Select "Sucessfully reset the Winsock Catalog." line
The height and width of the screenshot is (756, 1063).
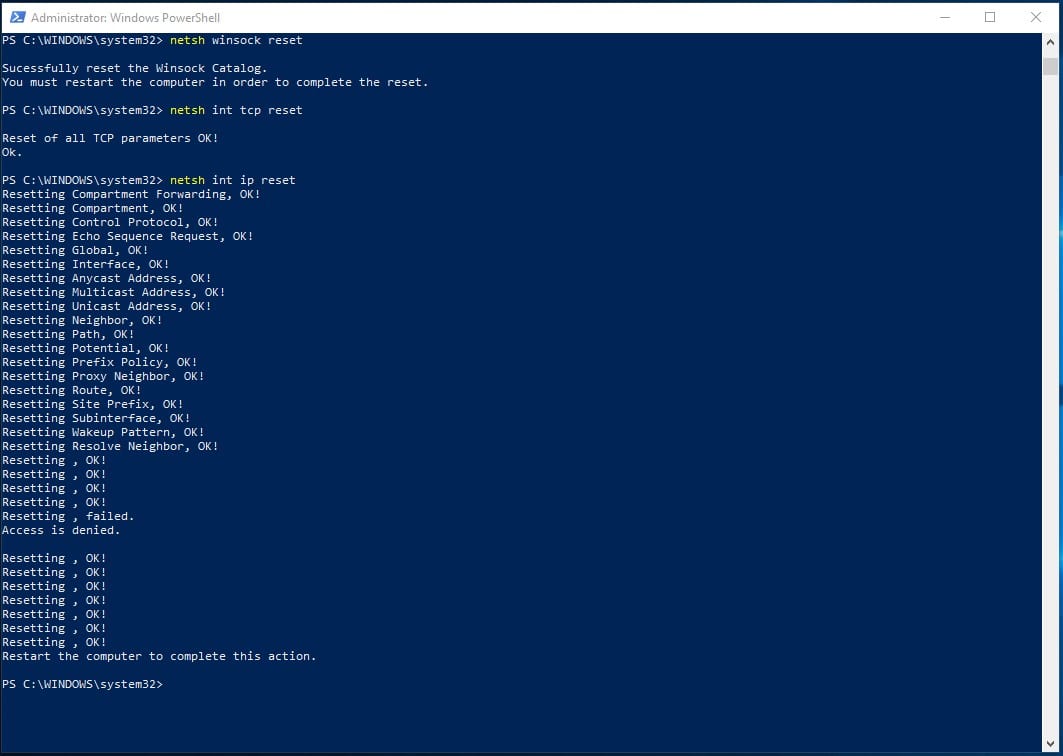pos(134,68)
